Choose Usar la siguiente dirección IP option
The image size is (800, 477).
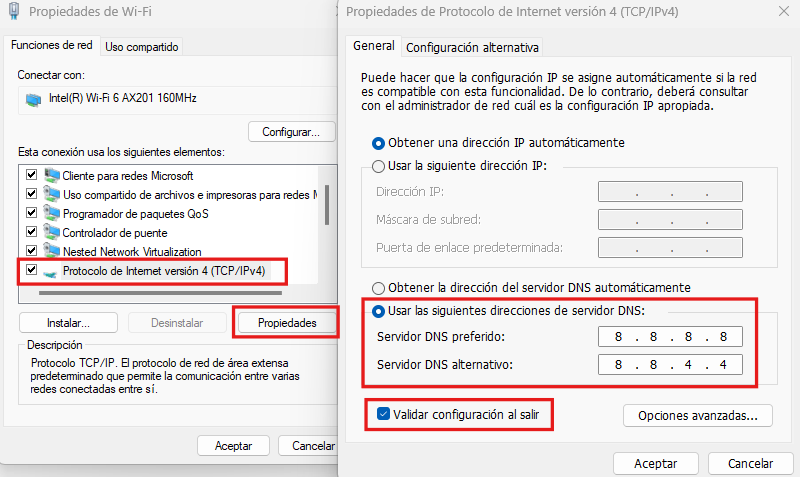[x=378, y=165]
